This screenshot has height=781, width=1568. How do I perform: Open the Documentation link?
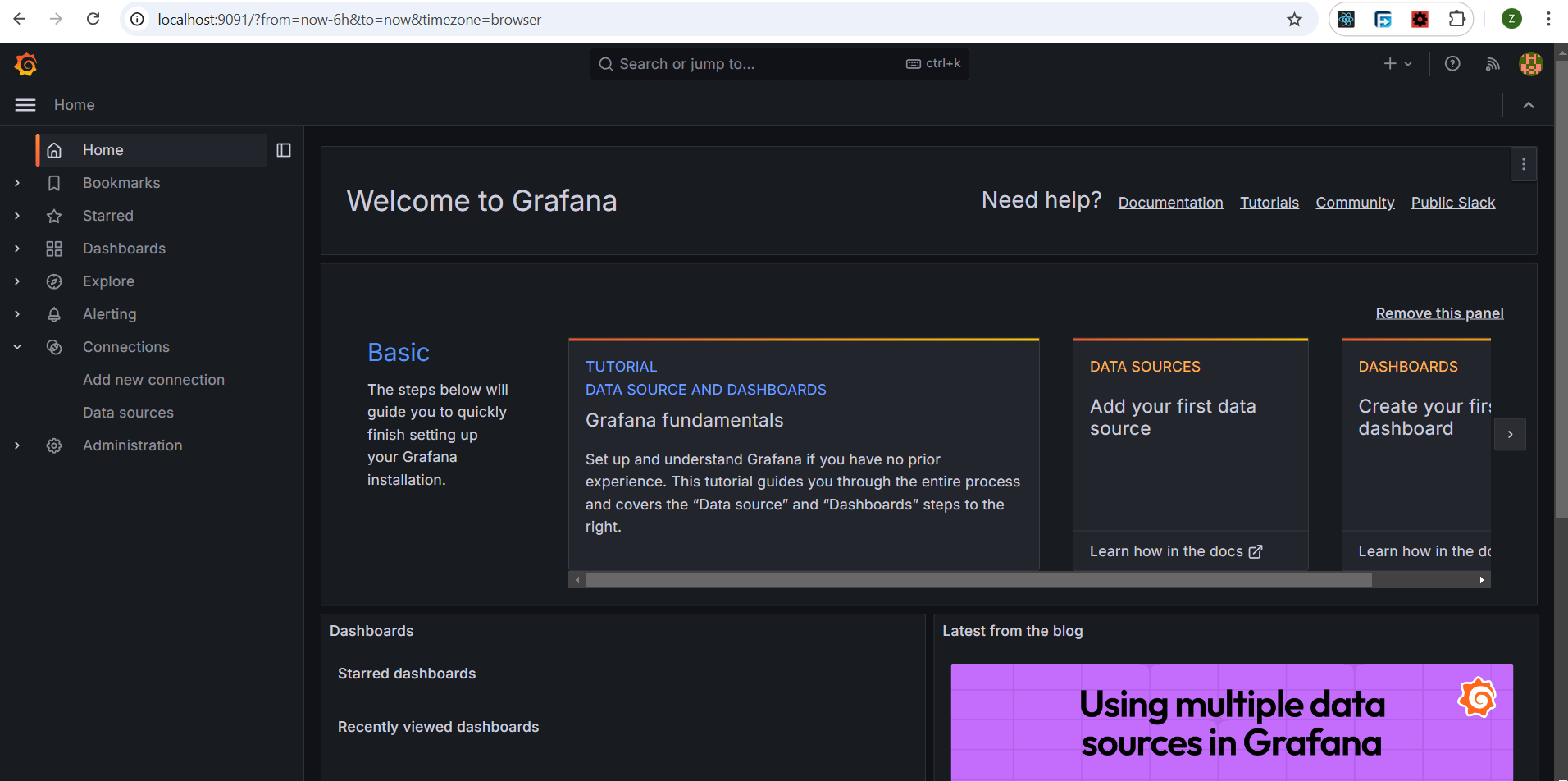pyautogui.click(x=1170, y=203)
